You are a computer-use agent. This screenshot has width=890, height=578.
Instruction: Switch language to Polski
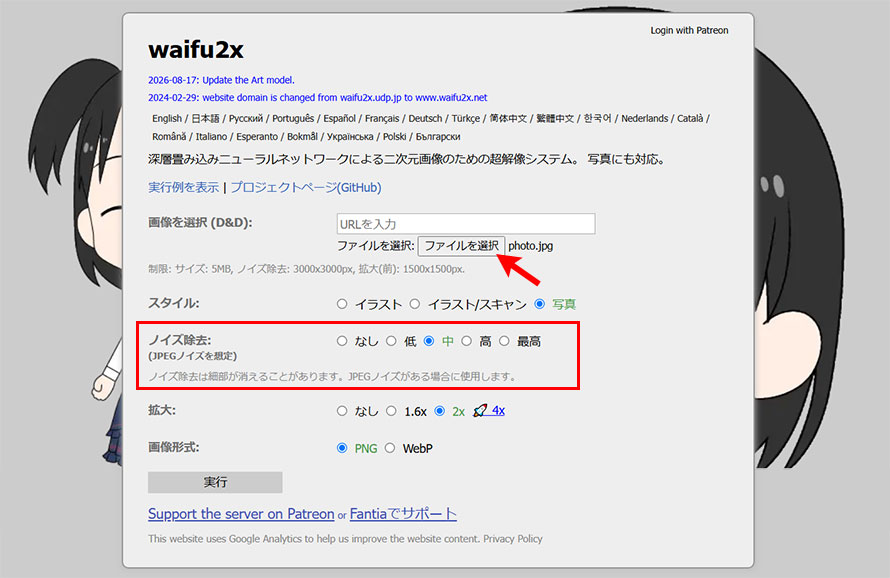394,136
